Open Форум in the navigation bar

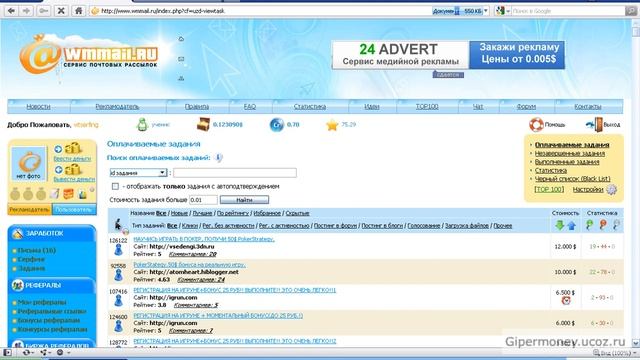(526, 107)
